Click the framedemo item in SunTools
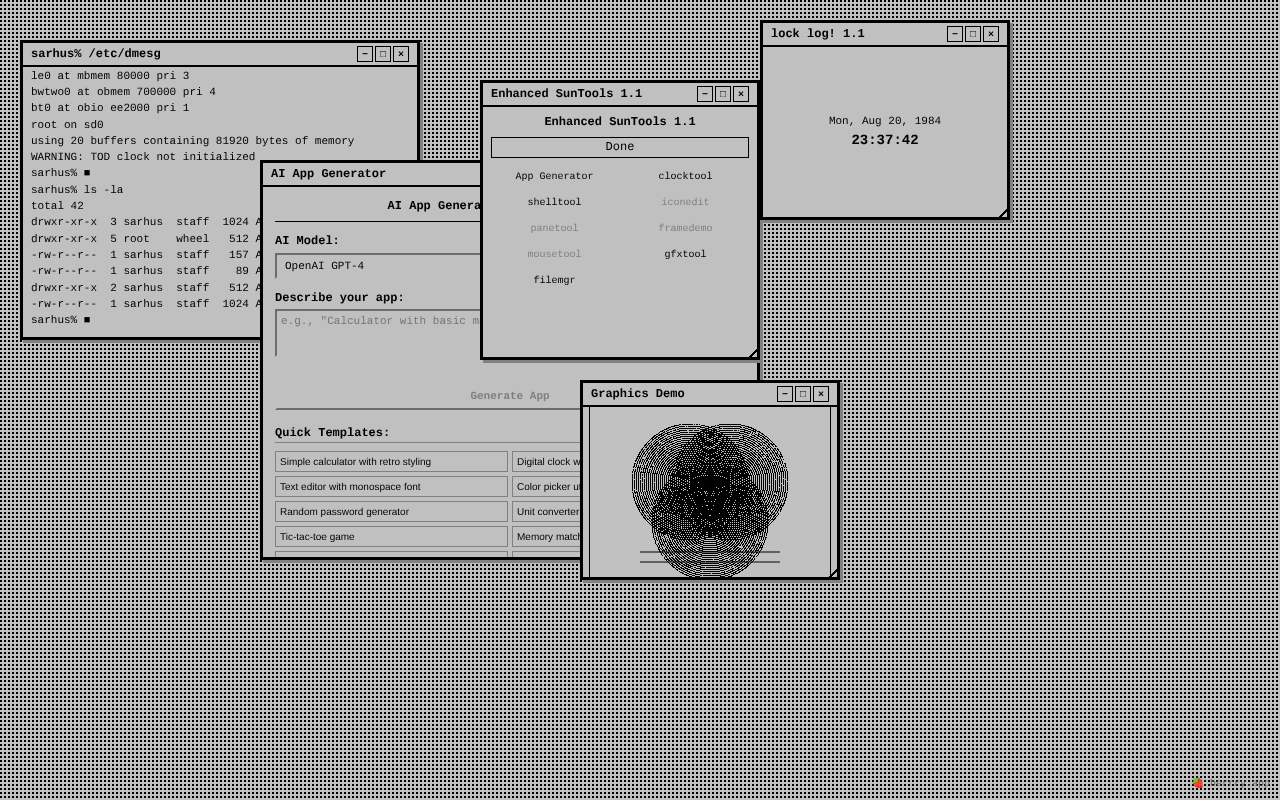 coord(685,228)
